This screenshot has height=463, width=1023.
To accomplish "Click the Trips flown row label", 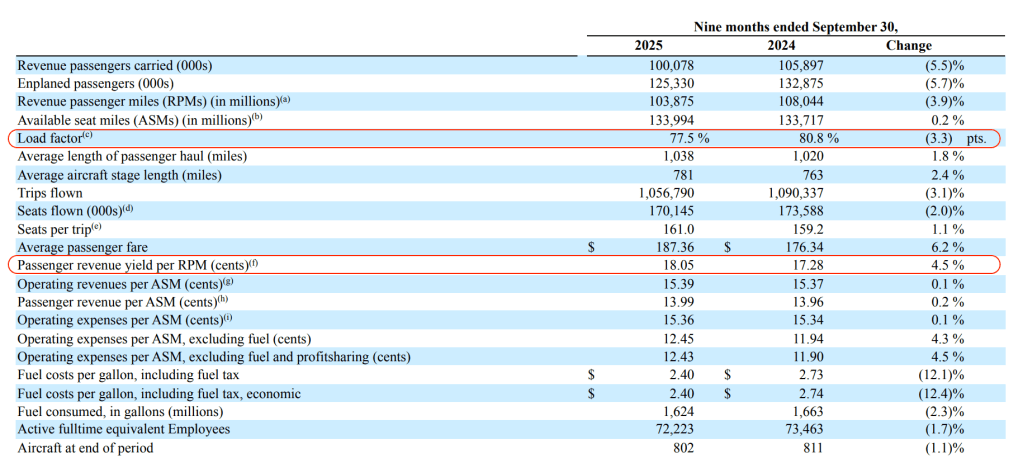I will click(50, 193).
